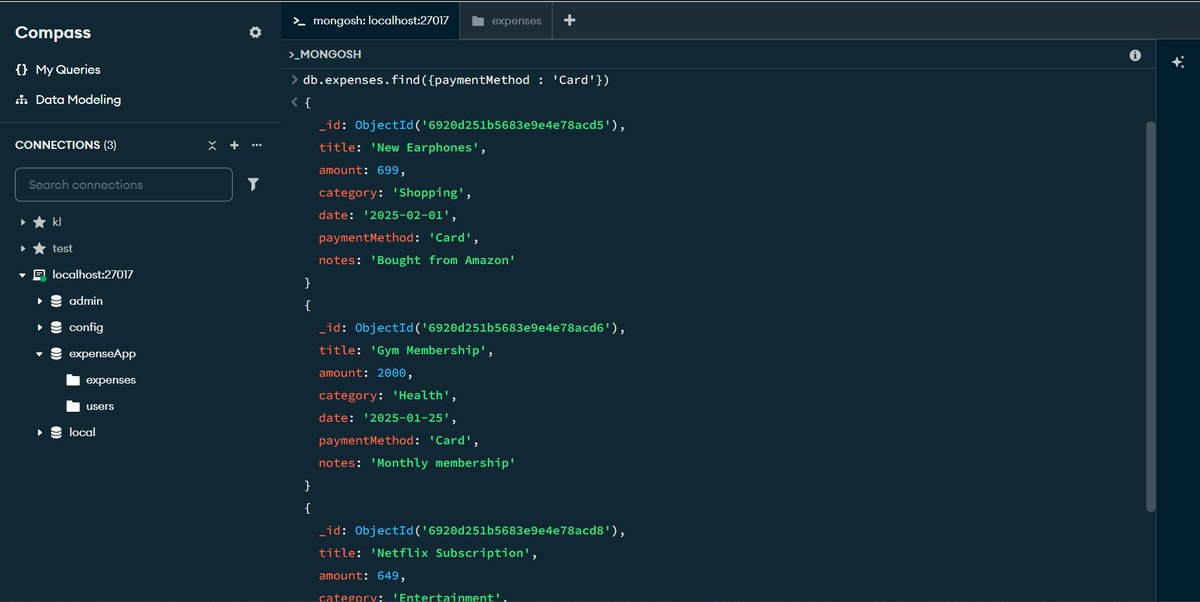Select the favorited test connection

click(62, 248)
